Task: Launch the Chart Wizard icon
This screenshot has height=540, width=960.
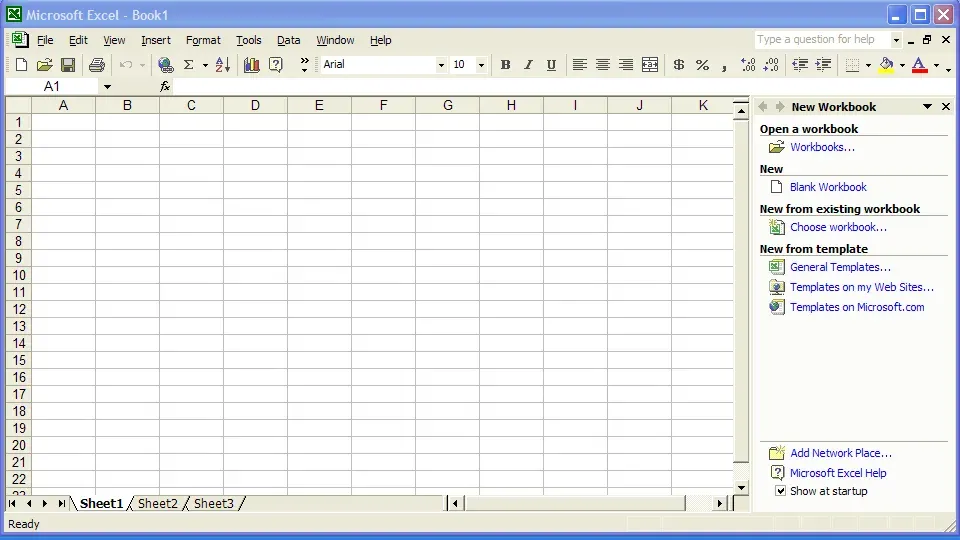Action: pos(251,65)
